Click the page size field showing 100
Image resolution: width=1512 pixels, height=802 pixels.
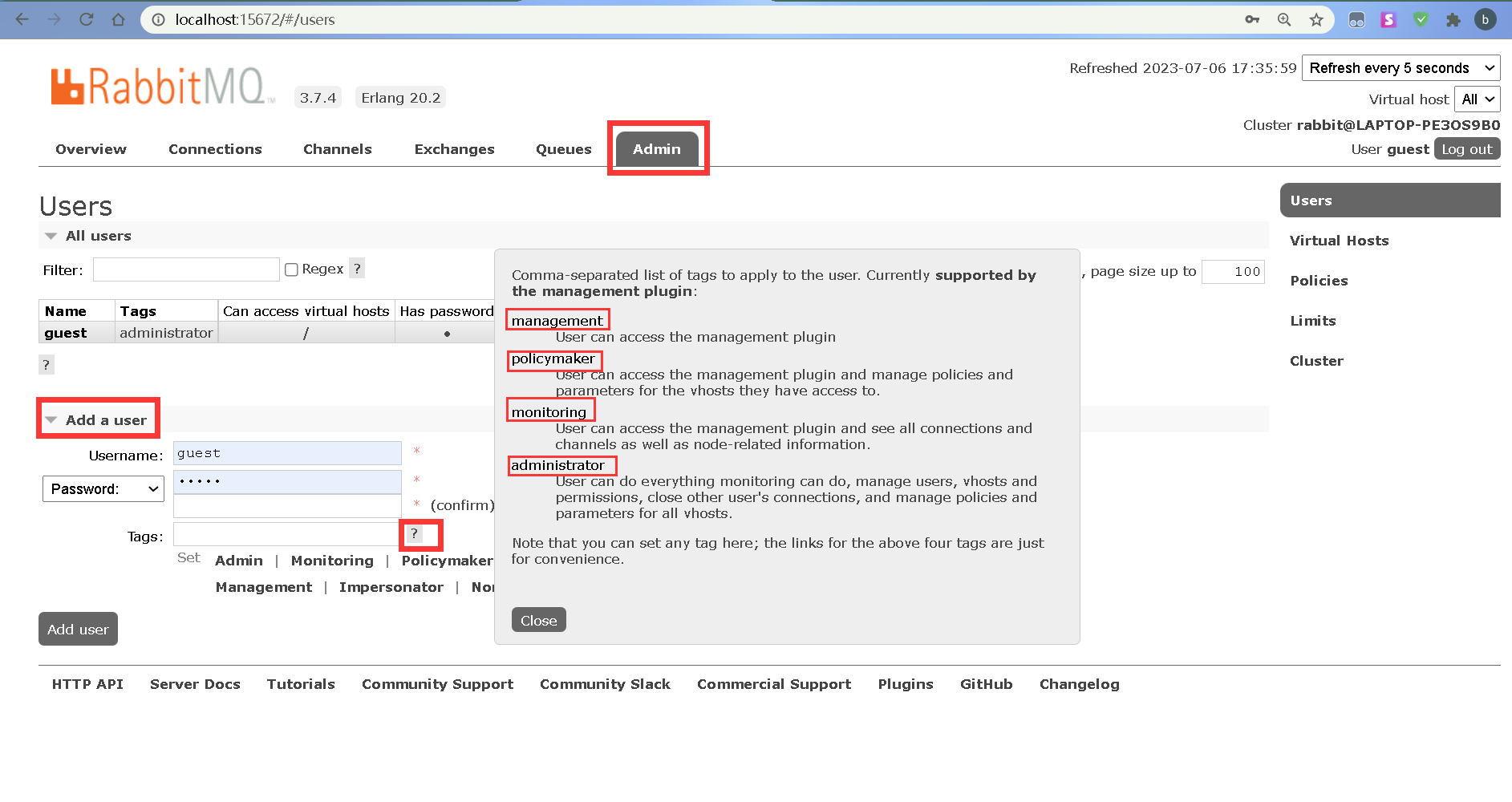click(x=1233, y=272)
